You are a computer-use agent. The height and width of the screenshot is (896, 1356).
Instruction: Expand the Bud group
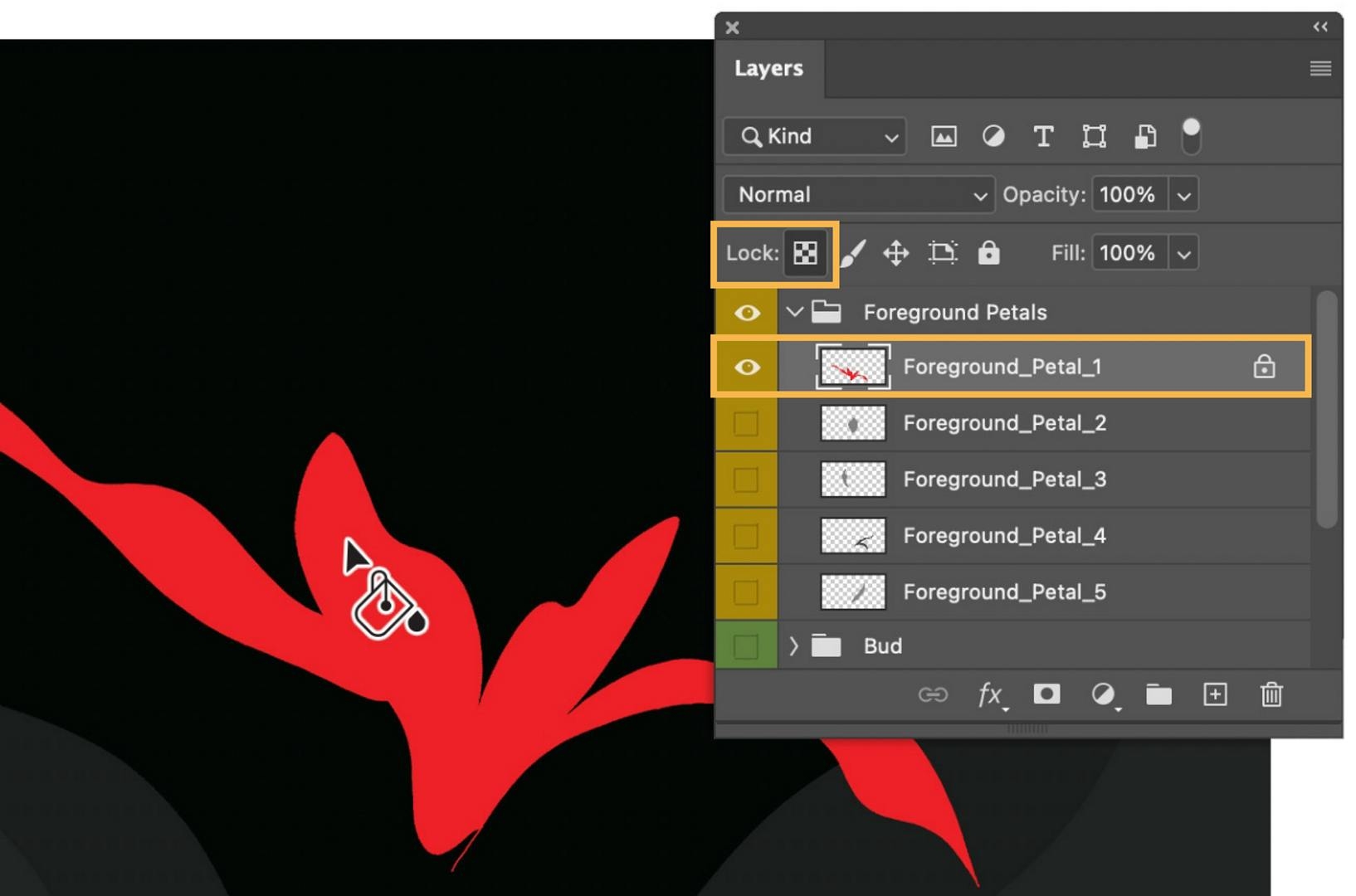click(x=794, y=645)
